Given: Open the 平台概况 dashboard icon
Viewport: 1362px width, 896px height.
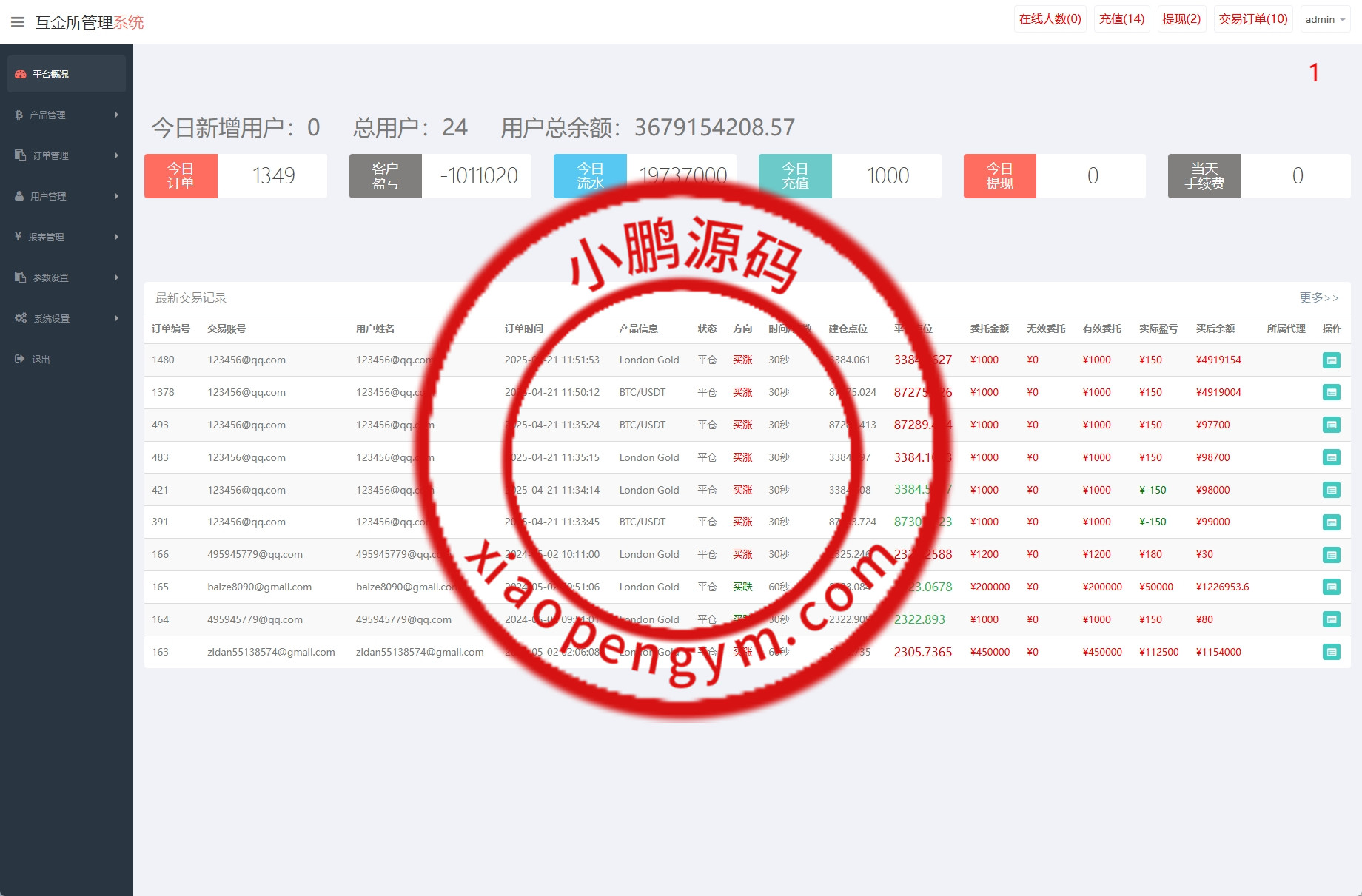Looking at the screenshot, I should click(21, 74).
